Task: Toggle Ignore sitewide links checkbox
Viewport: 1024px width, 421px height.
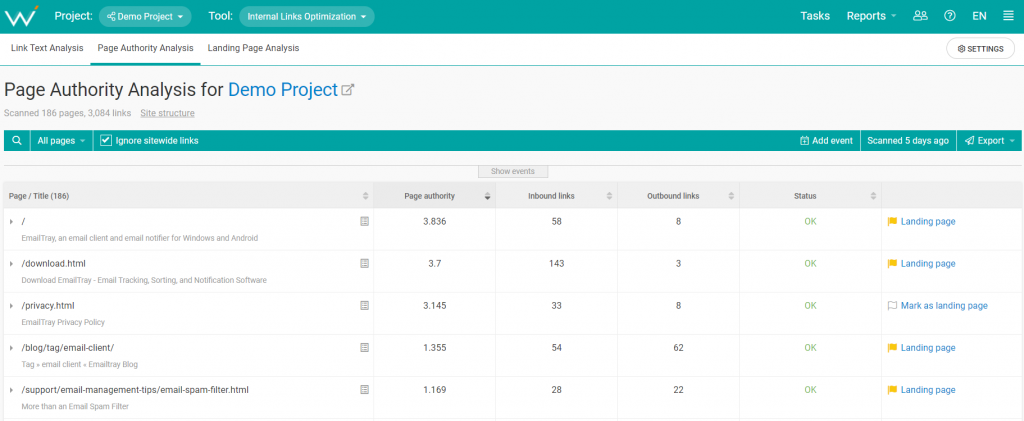Action: (106, 140)
